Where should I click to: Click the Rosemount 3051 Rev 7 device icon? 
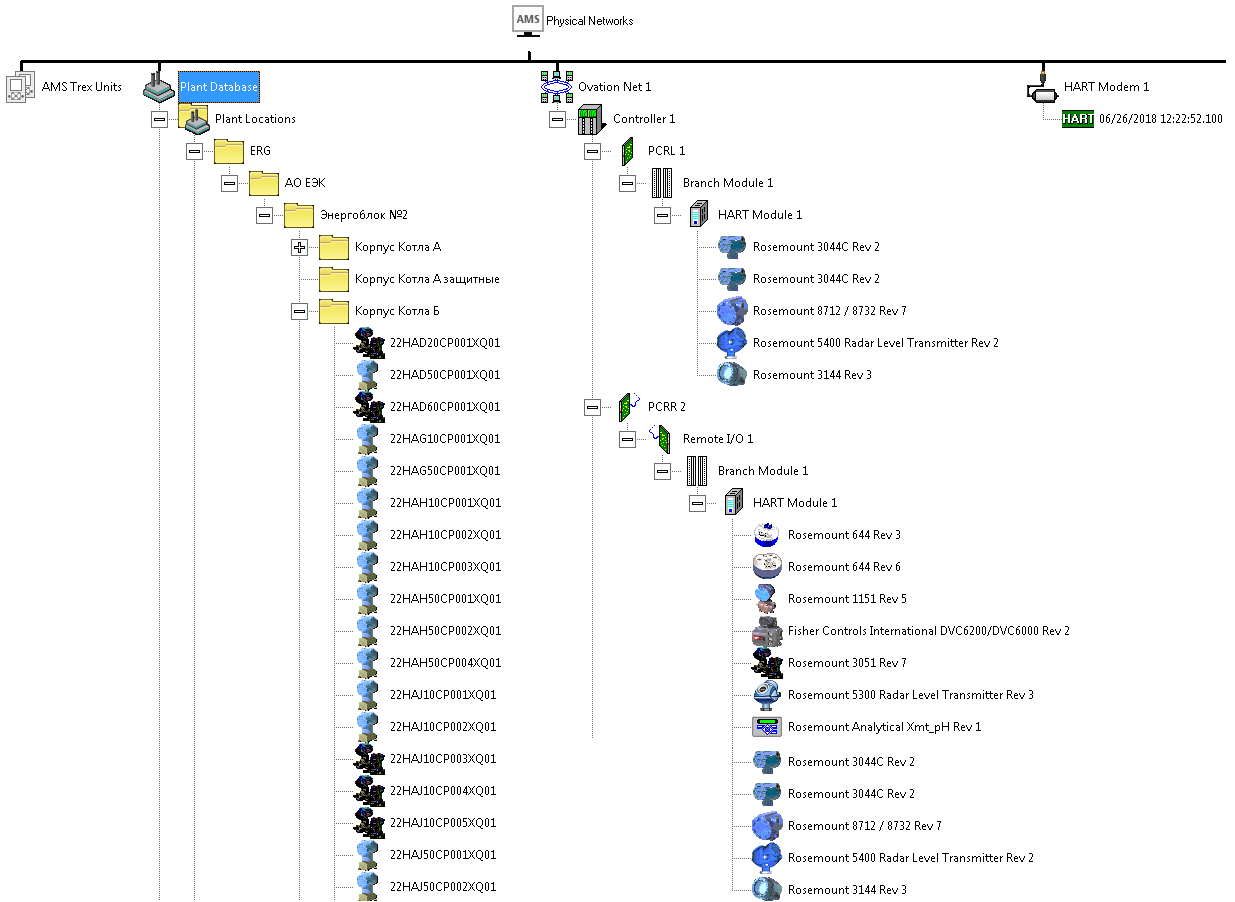tap(767, 663)
